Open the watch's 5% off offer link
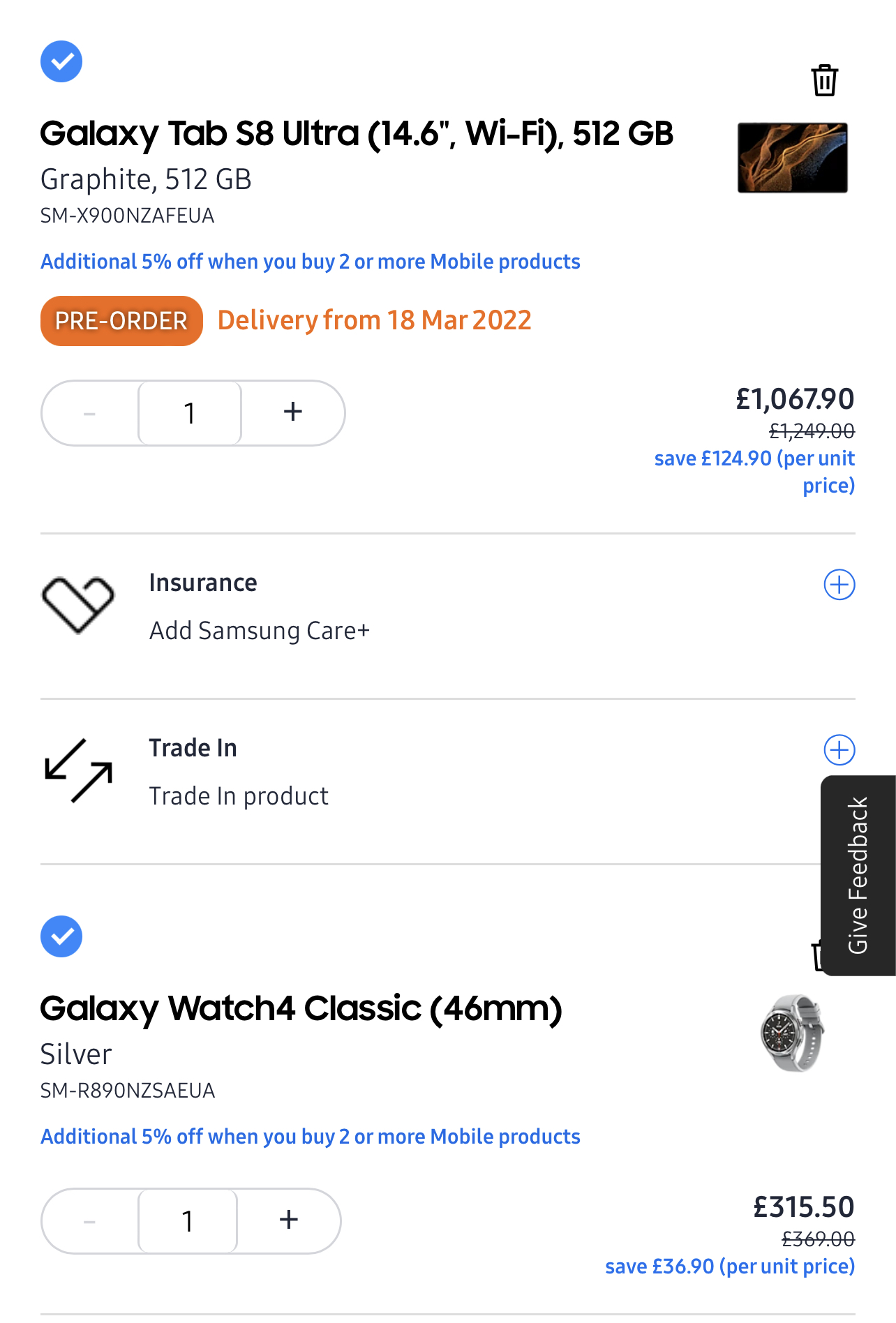Image resolution: width=896 pixels, height=1323 pixels. click(x=311, y=1137)
